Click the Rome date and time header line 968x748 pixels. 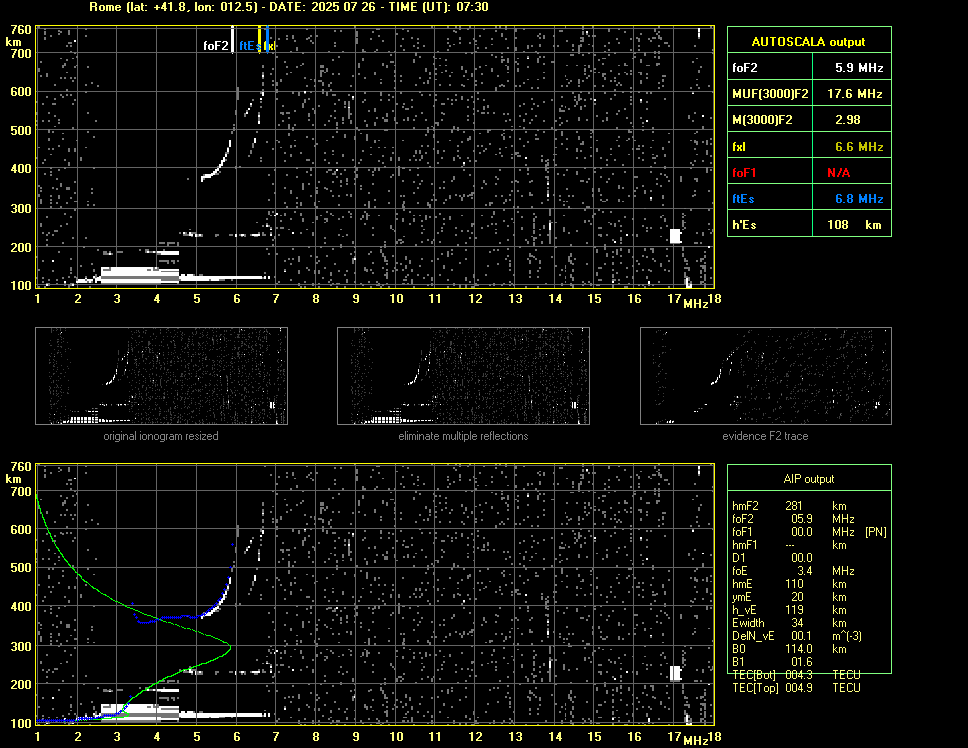click(288, 7)
